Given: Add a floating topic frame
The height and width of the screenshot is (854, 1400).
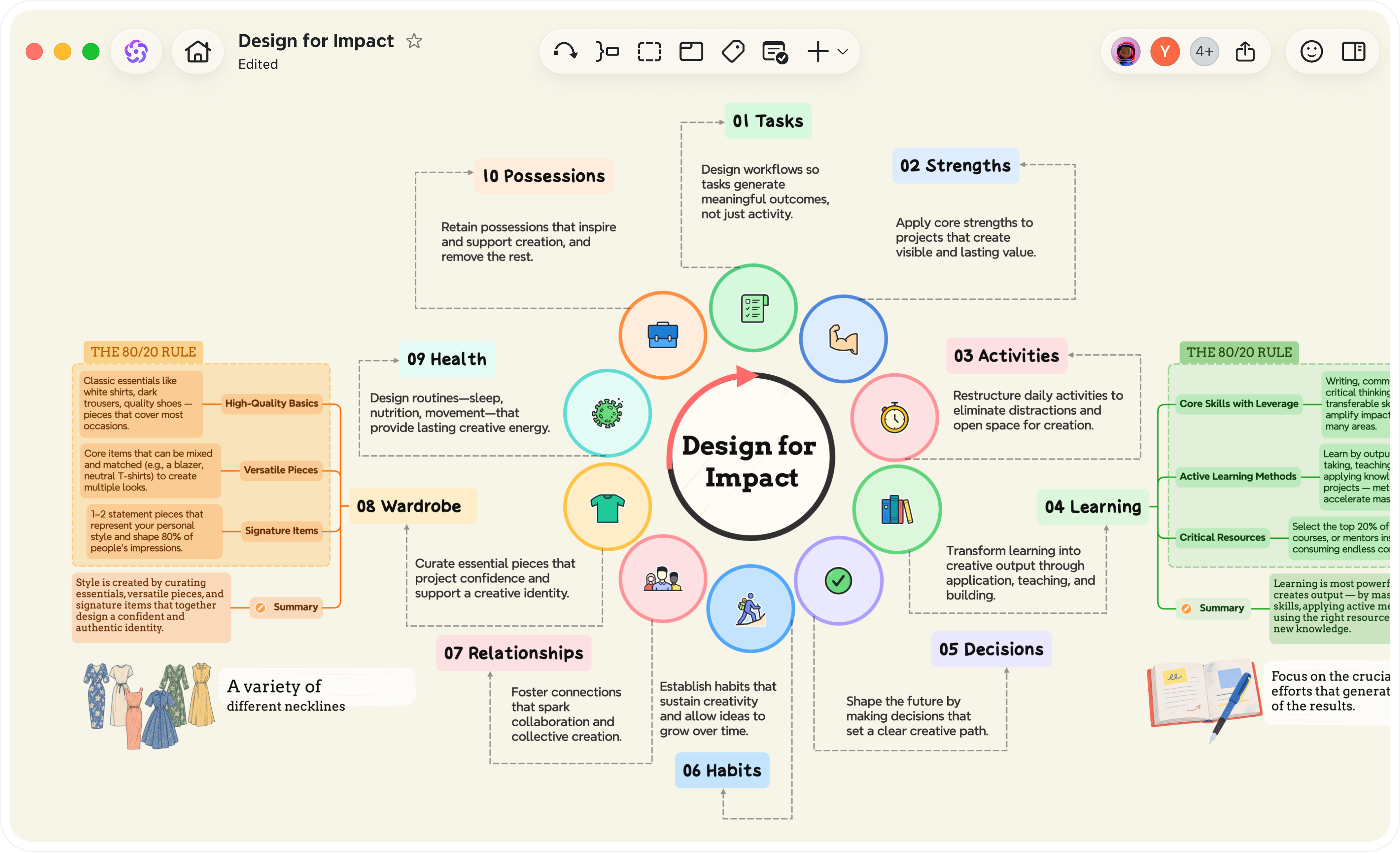Looking at the screenshot, I should pos(691,52).
